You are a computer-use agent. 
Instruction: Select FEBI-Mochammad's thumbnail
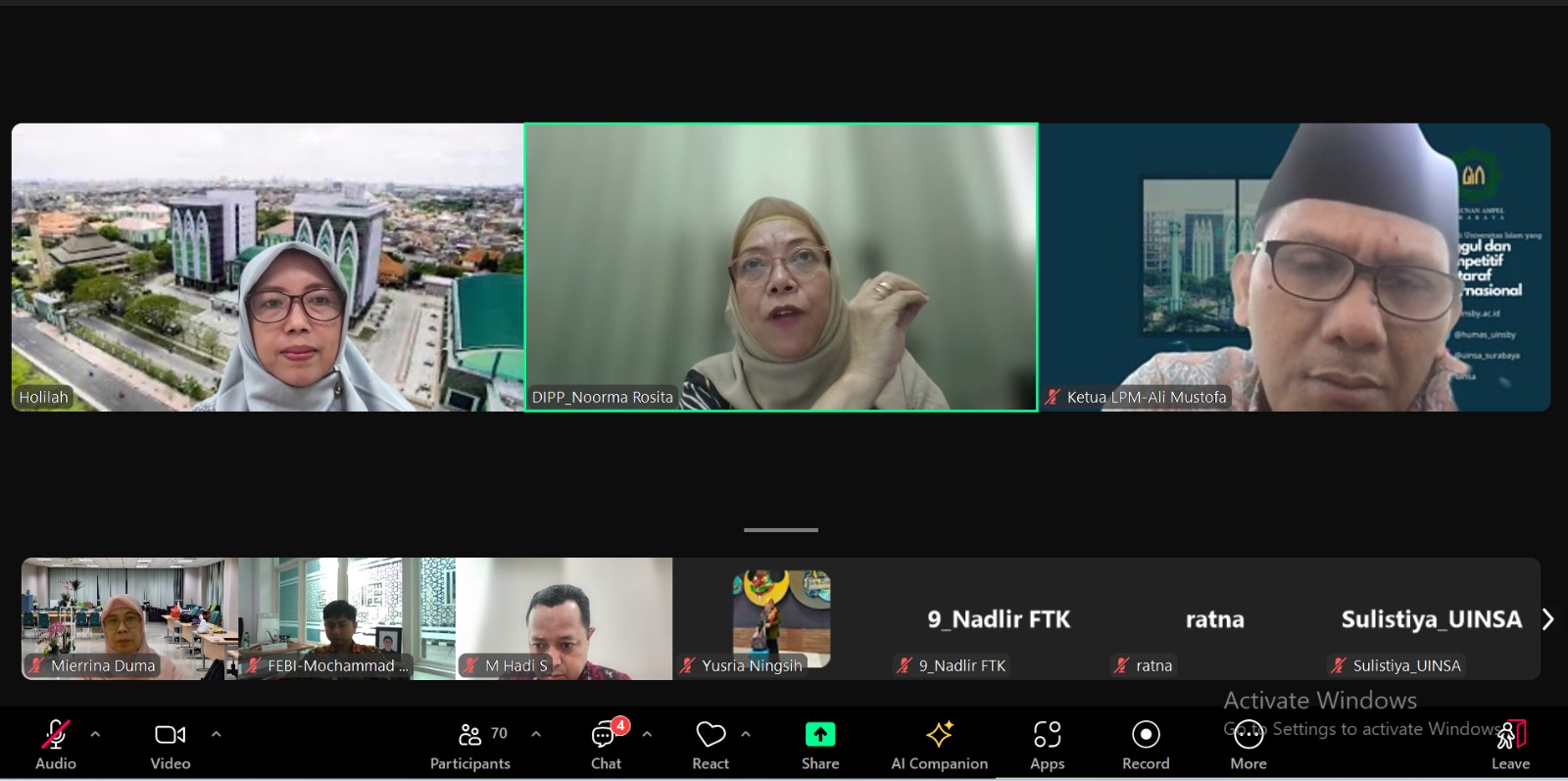348,618
